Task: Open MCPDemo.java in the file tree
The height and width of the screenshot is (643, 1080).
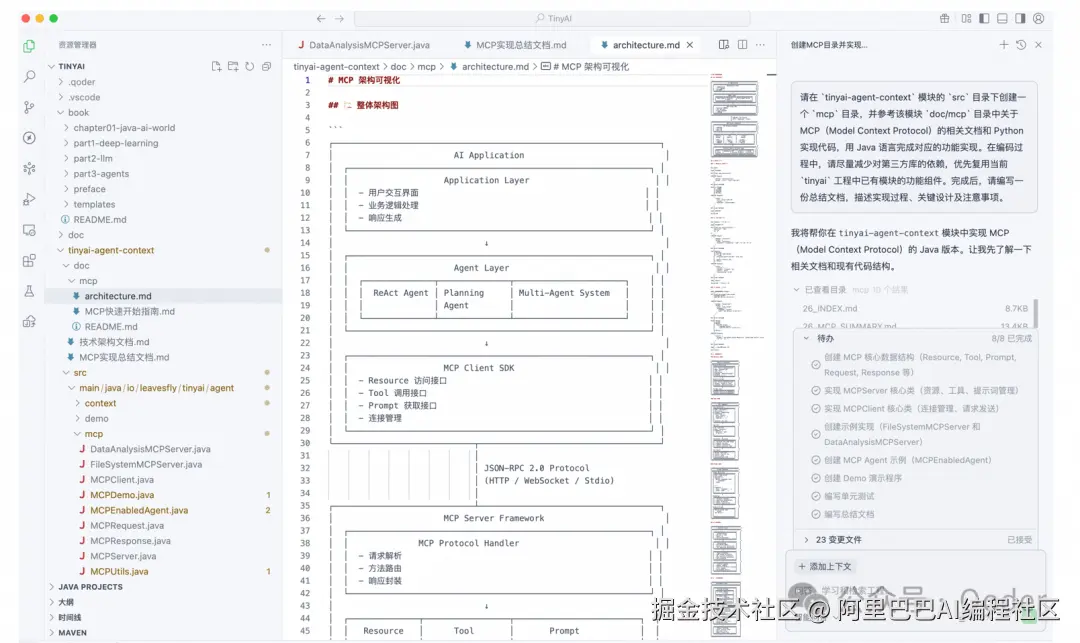Action: [122, 495]
